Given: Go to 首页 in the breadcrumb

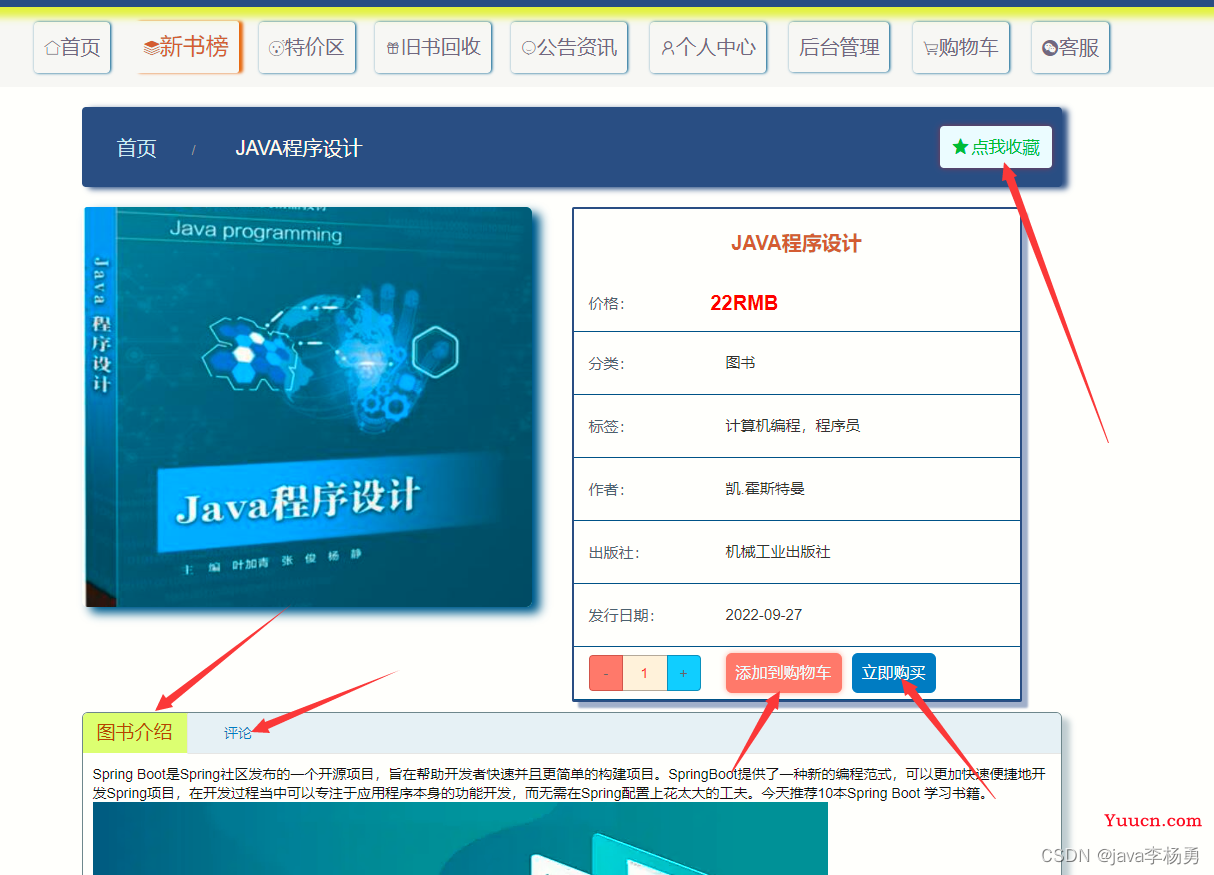Looking at the screenshot, I should point(137,148).
